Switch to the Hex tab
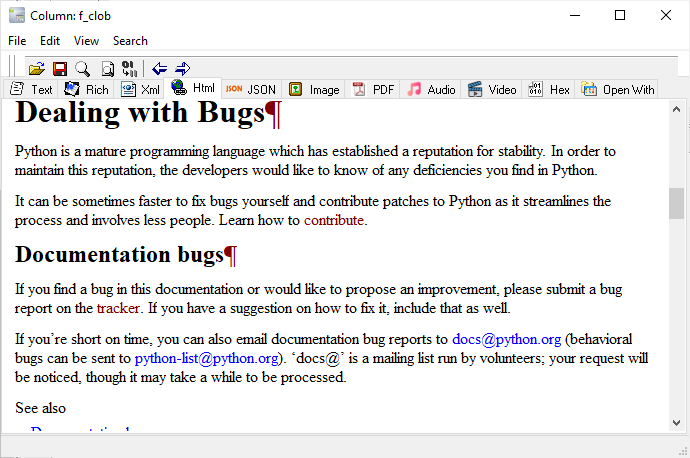This screenshot has width=690, height=458. (x=549, y=89)
